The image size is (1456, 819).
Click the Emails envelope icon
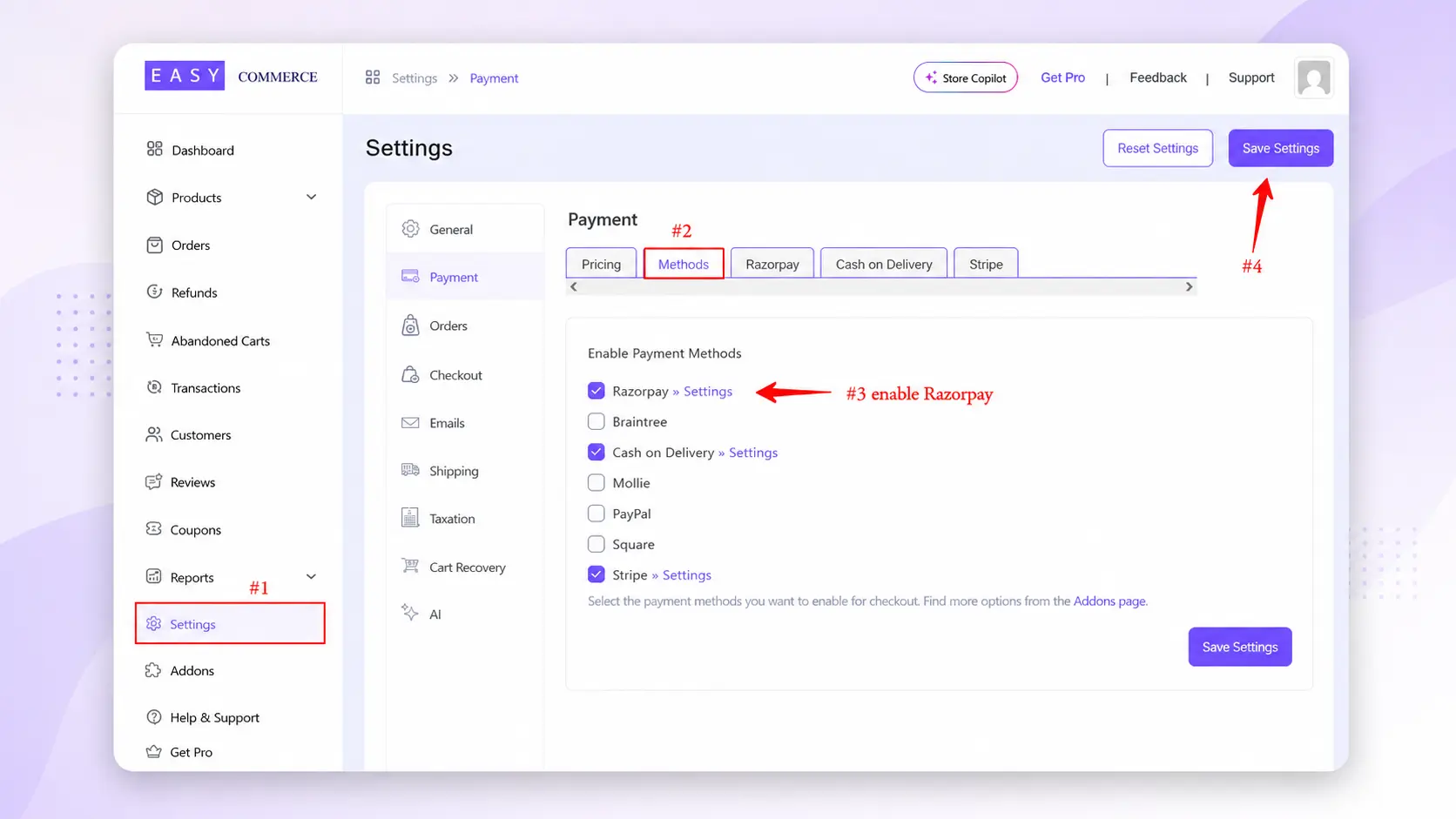pyautogui.click(x=410, y=423)
